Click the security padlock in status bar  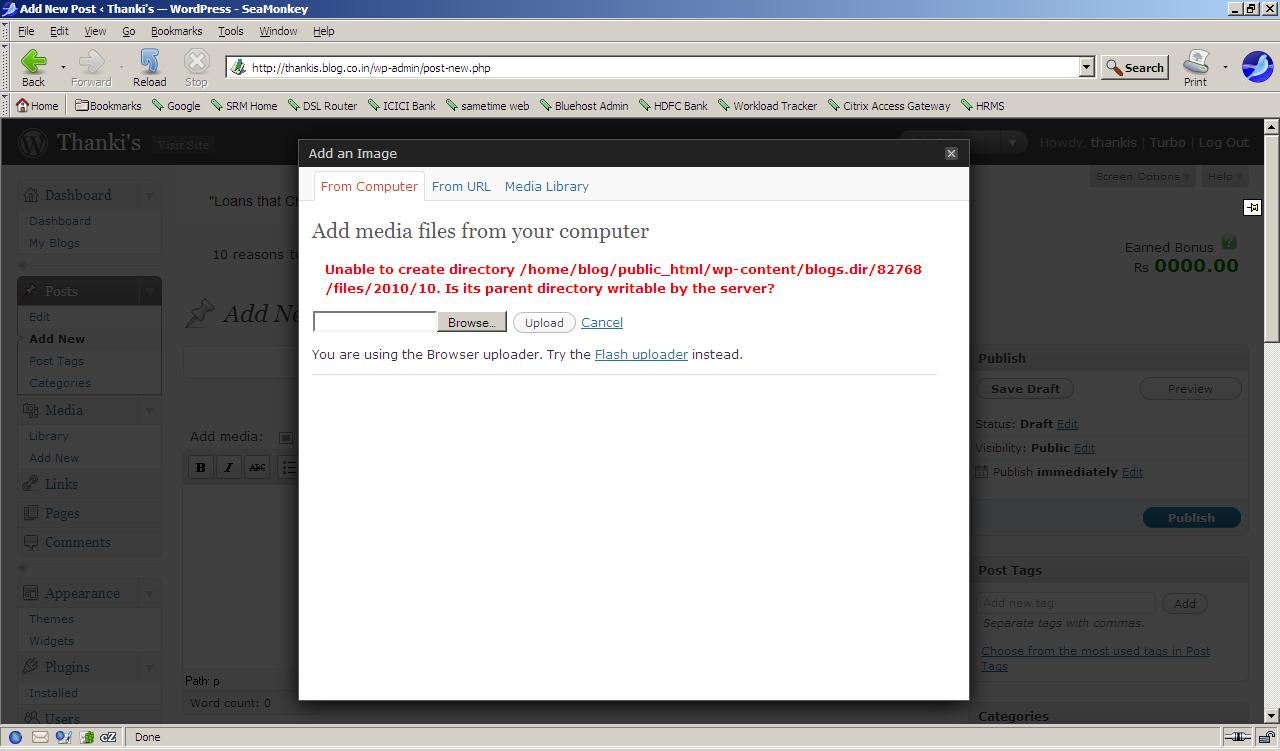point(1266,737)
